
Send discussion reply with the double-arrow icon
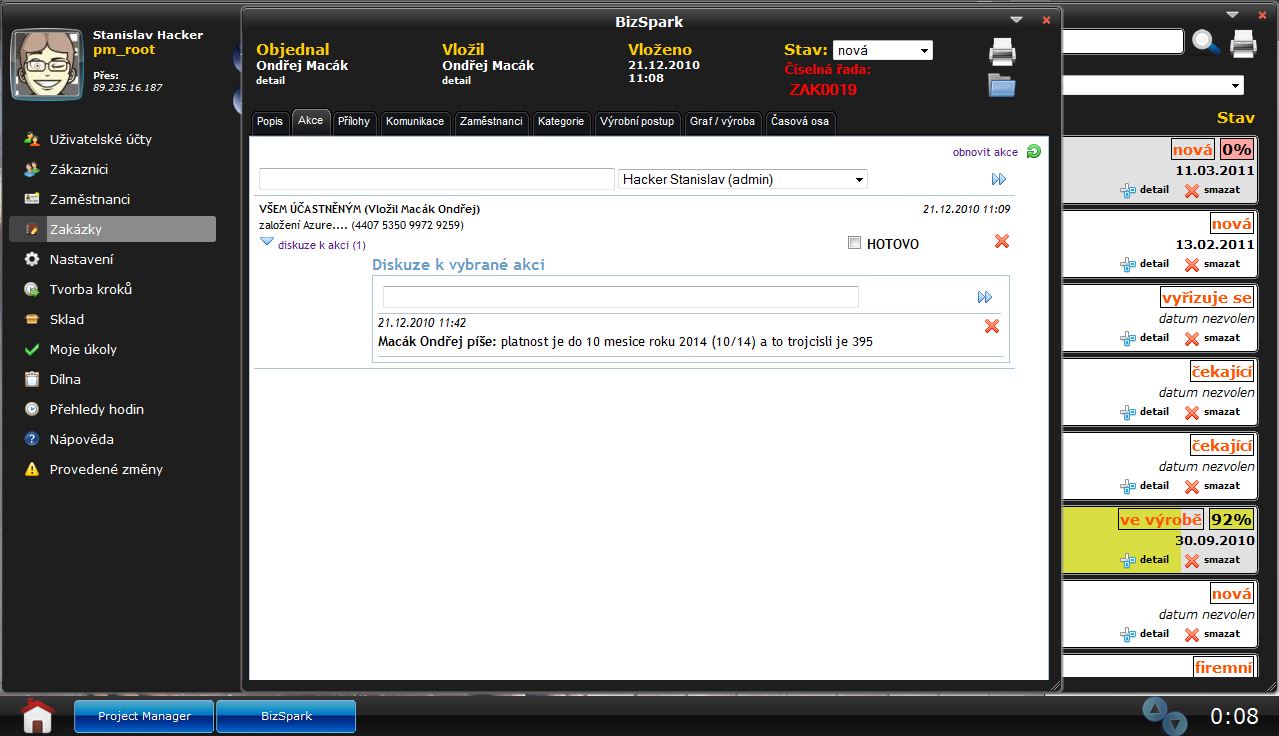click(985, 297)
